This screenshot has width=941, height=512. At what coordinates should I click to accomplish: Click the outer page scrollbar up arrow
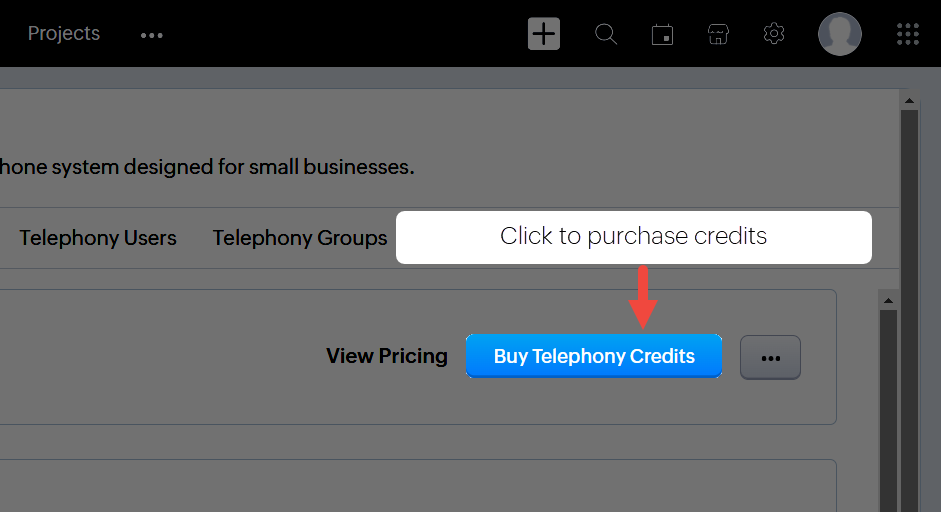pyautogui.click(x=909, y=101)
